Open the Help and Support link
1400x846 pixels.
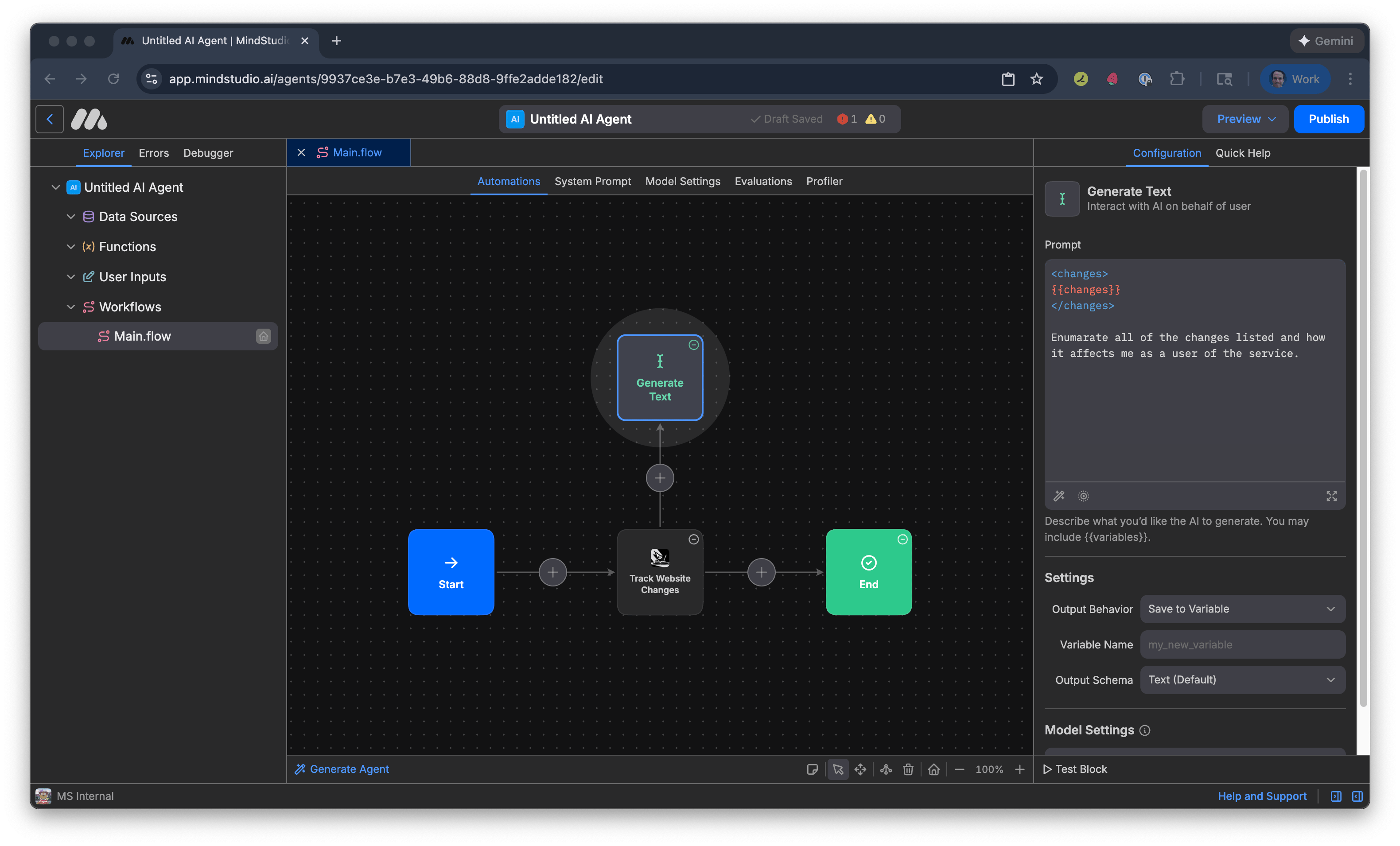pyautogui.click(x=1262, y=796)
